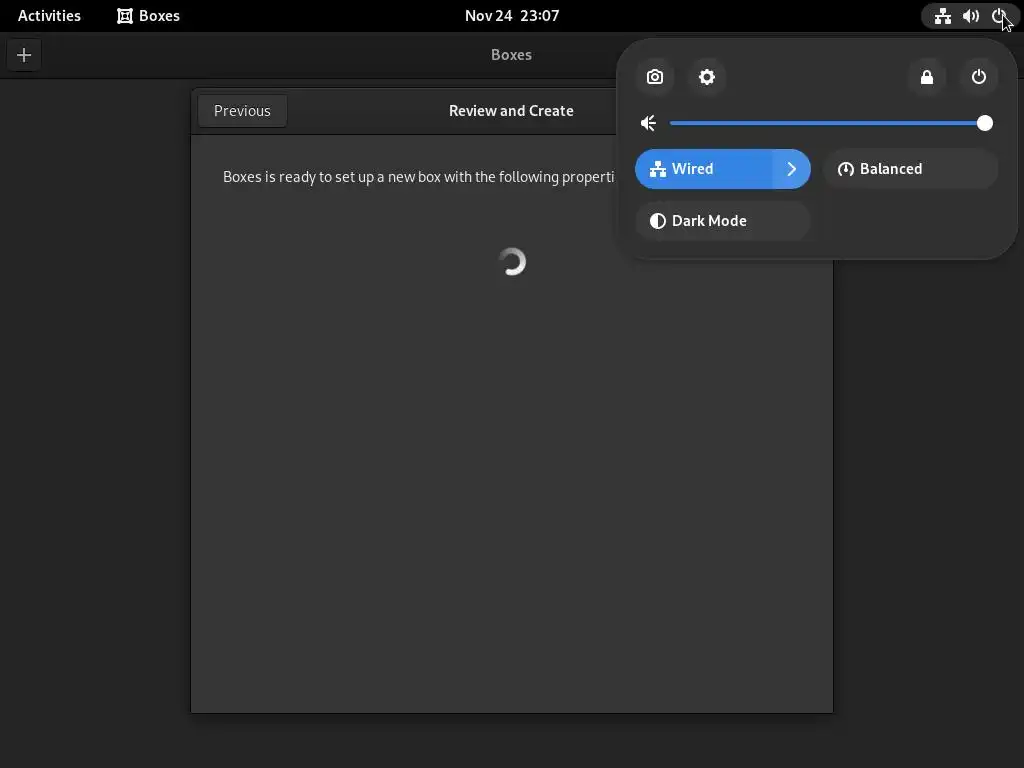Mute audio using the speaker icon beside the slider
1024x768 pixels.
coord(648,123)
